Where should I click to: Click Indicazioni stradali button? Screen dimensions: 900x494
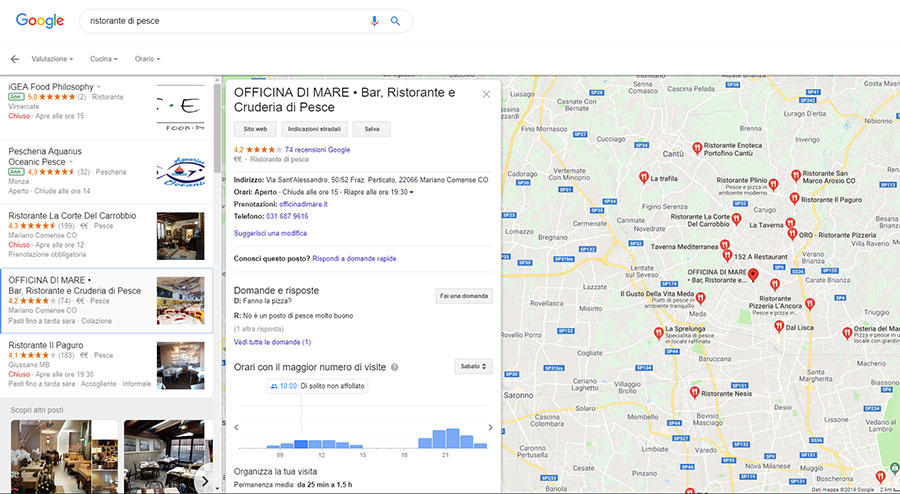point(315,129)
